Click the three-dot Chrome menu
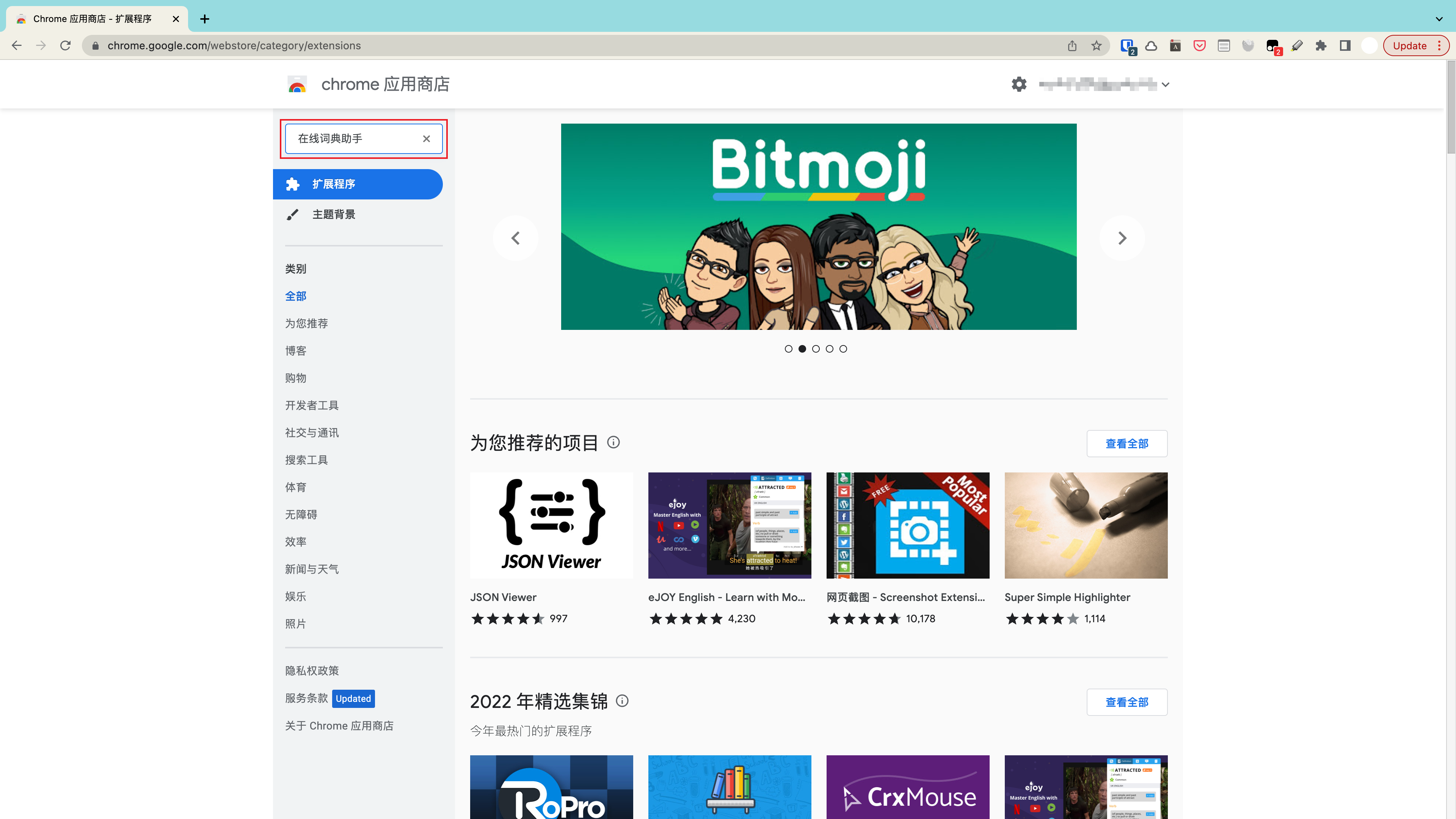The height and width of the screenshot is (819, 1456). [x=1440, y=46]
